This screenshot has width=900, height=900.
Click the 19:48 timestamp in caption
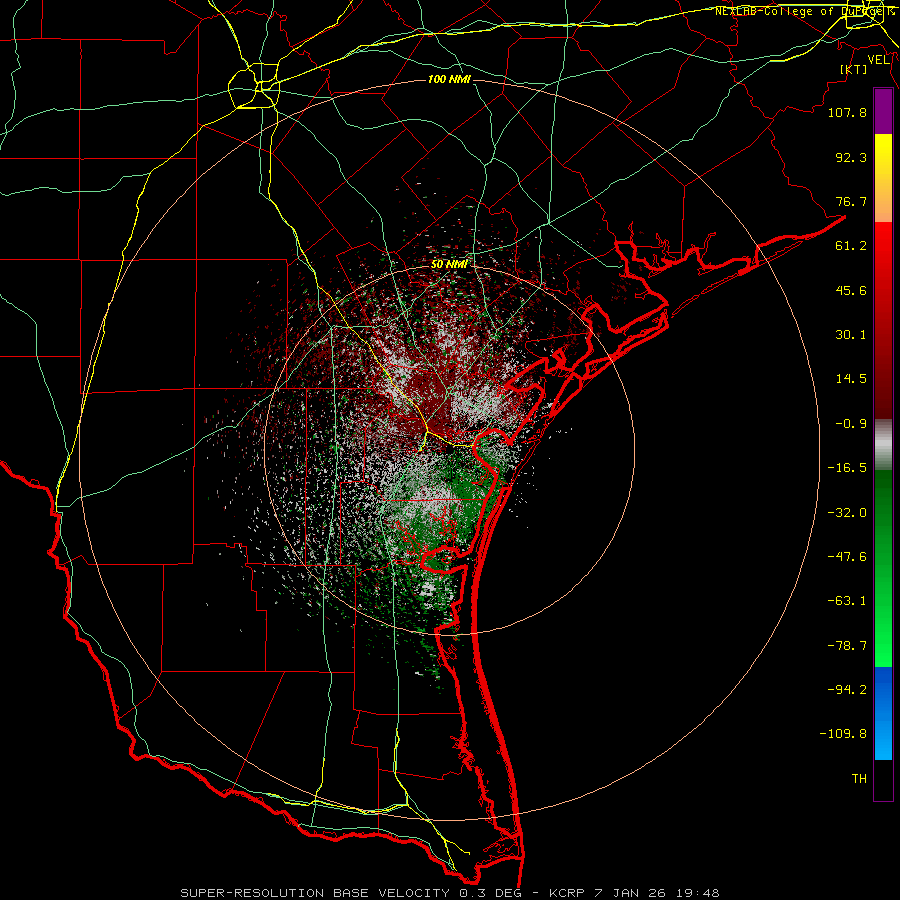699,893
